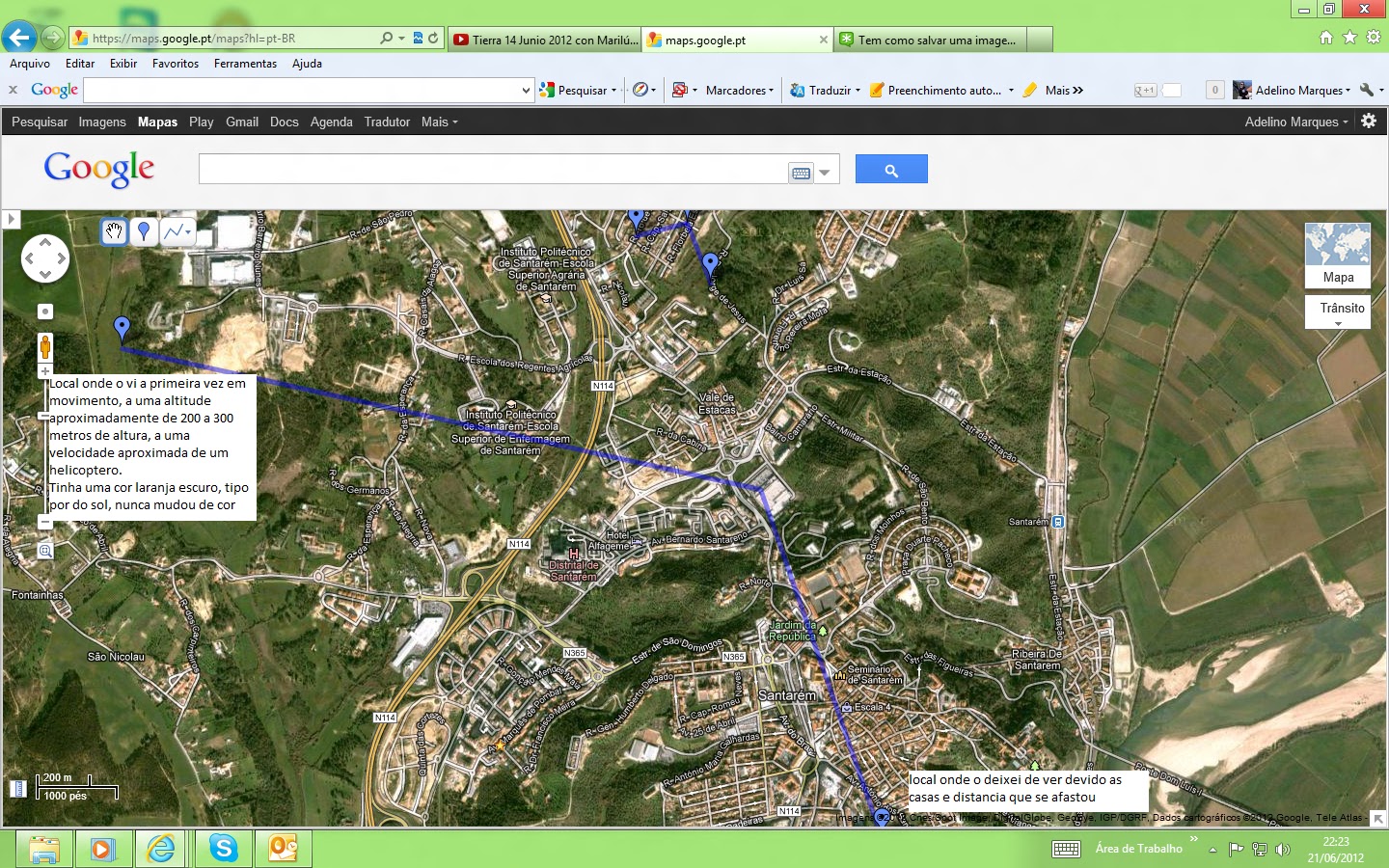Image resolution: width=1389 pixels, height=868 pixels.
Task: Click the compatibility view icon in address bar
Action: coord(418,39)
